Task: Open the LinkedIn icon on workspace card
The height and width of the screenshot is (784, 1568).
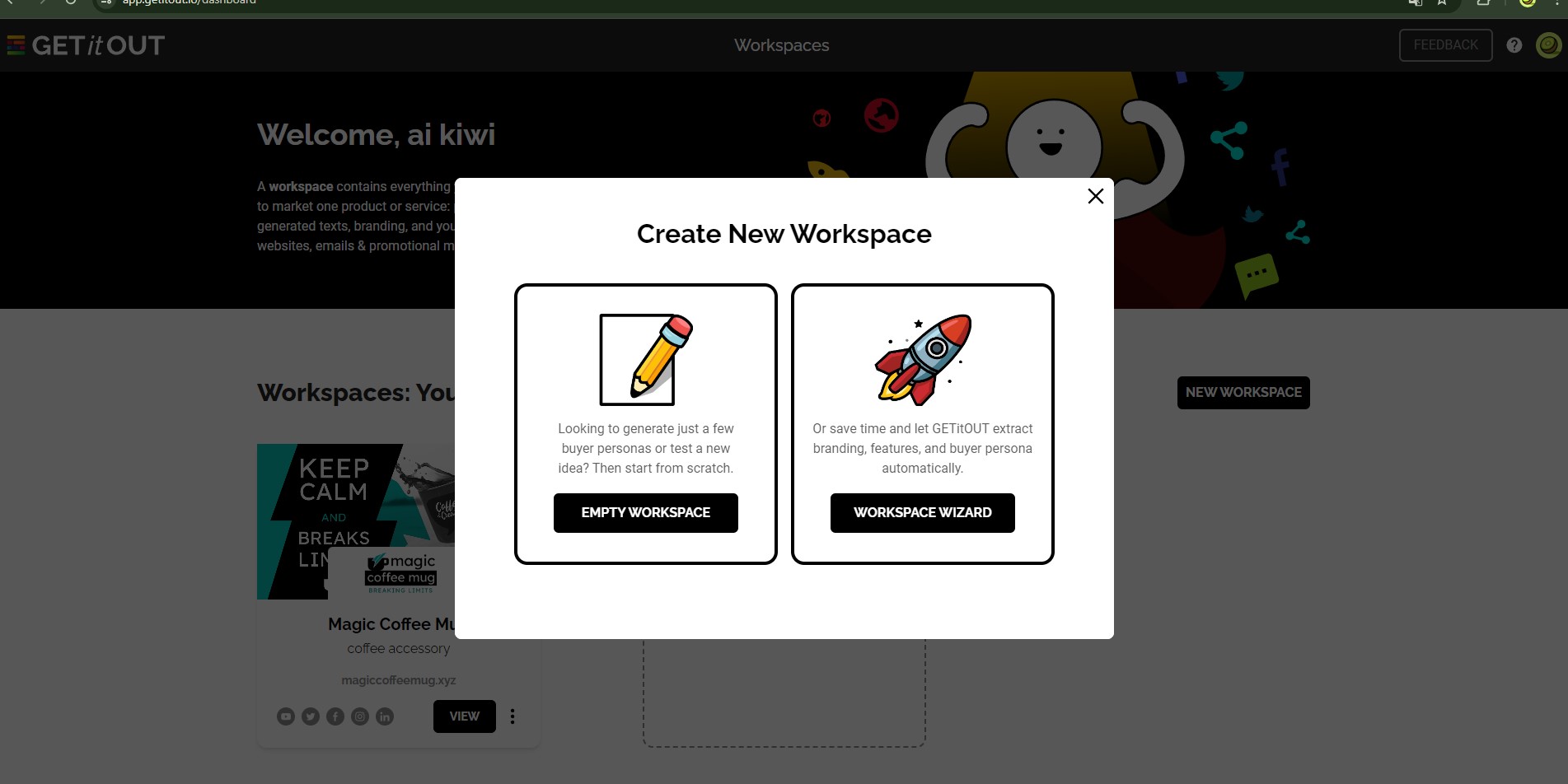Action: click(385, 716)
